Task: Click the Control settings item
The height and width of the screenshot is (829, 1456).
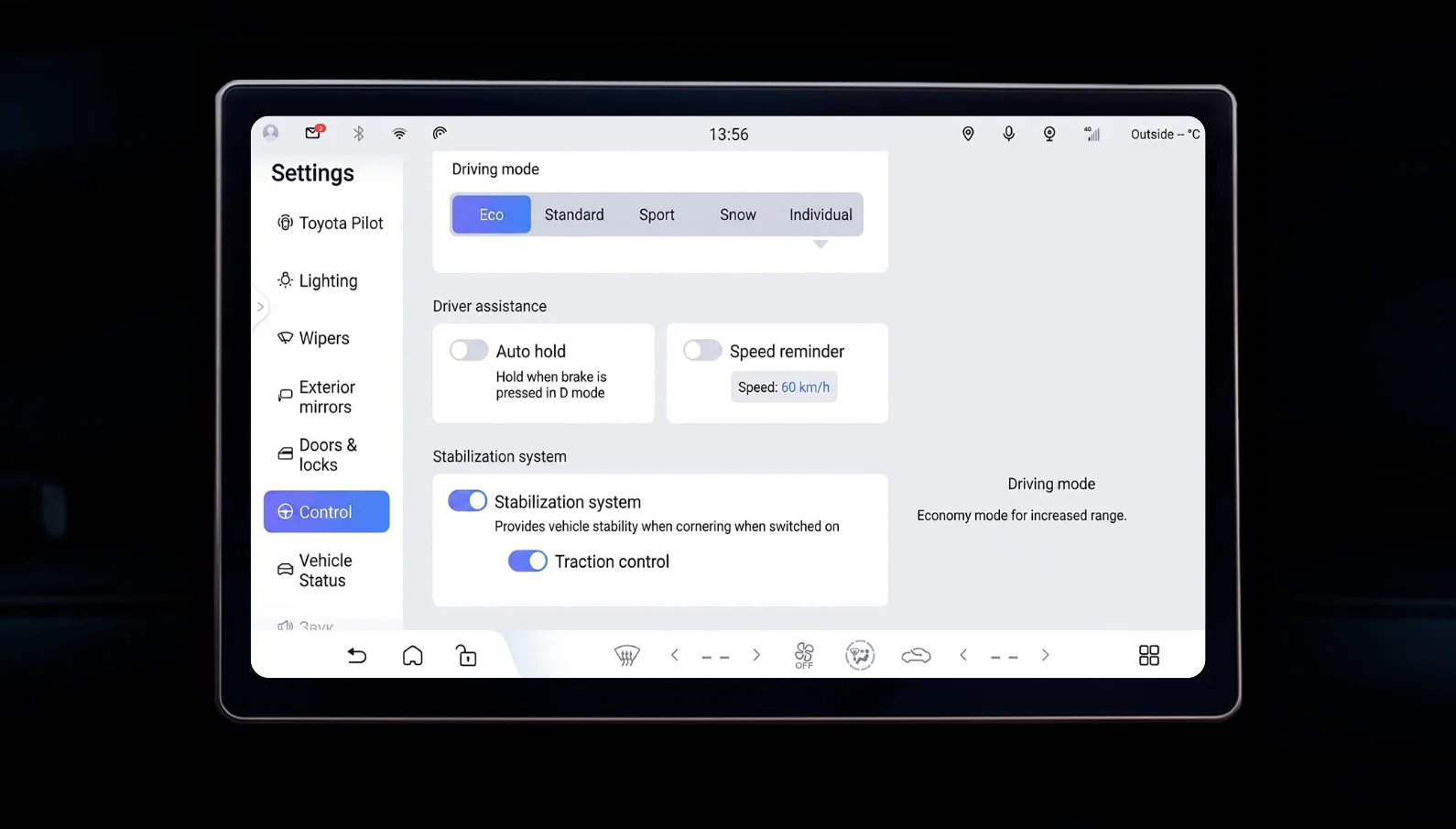Action: [327, 511]
